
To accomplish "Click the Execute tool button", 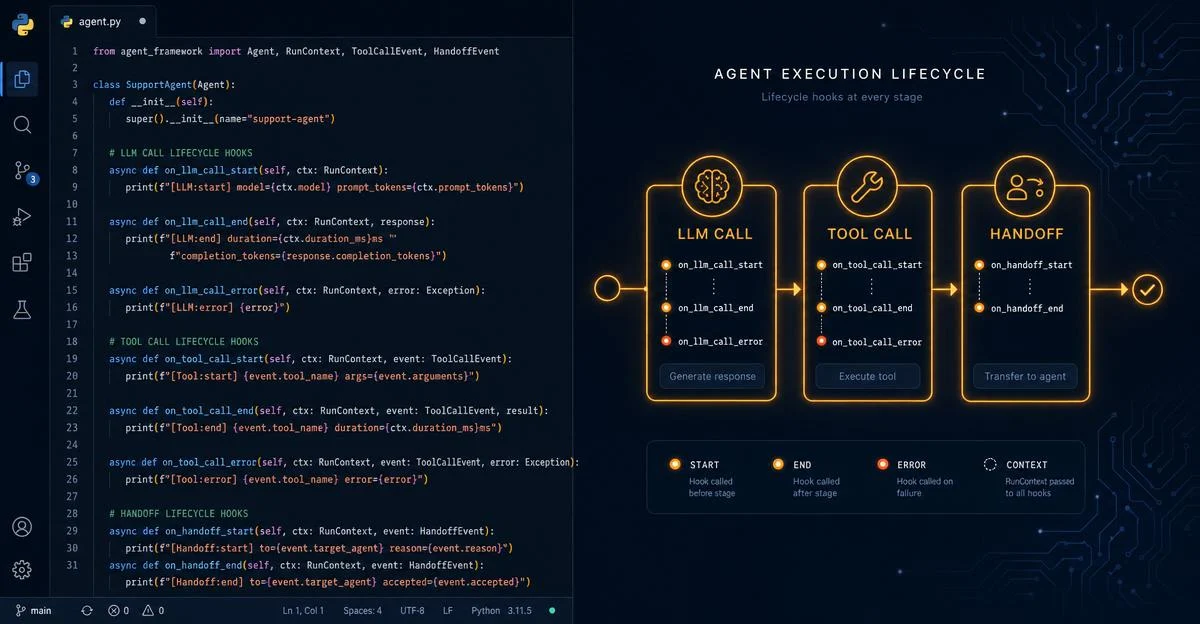I will (x=867, y=376).
